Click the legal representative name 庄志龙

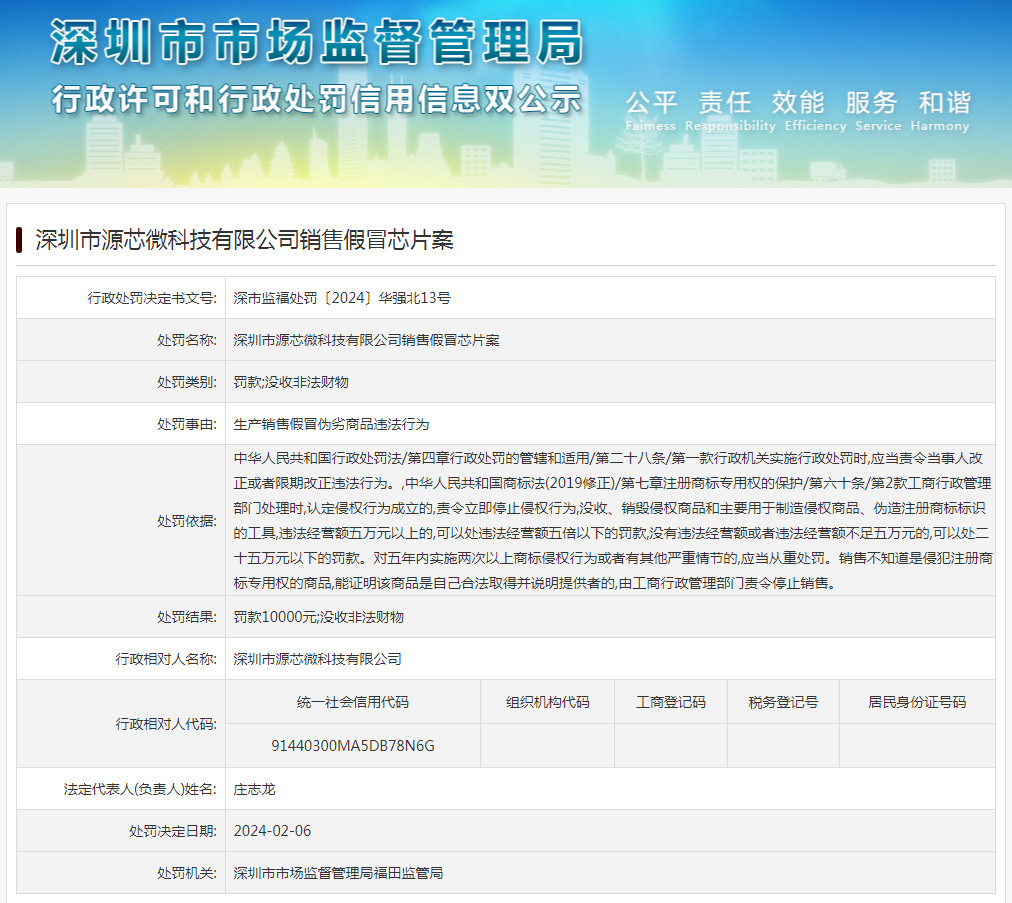[x=255, y=789]
